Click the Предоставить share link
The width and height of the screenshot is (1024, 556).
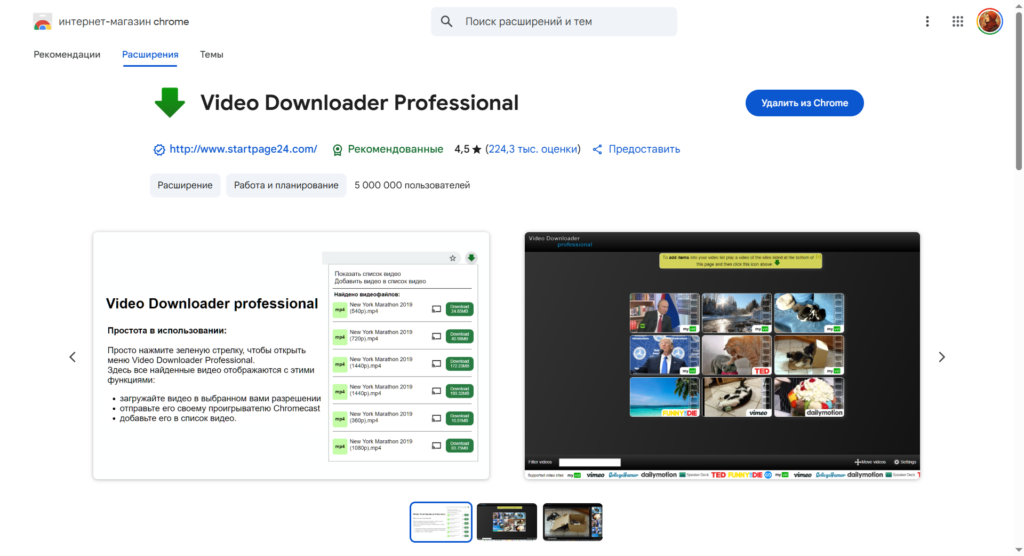(x=644, y=149)
